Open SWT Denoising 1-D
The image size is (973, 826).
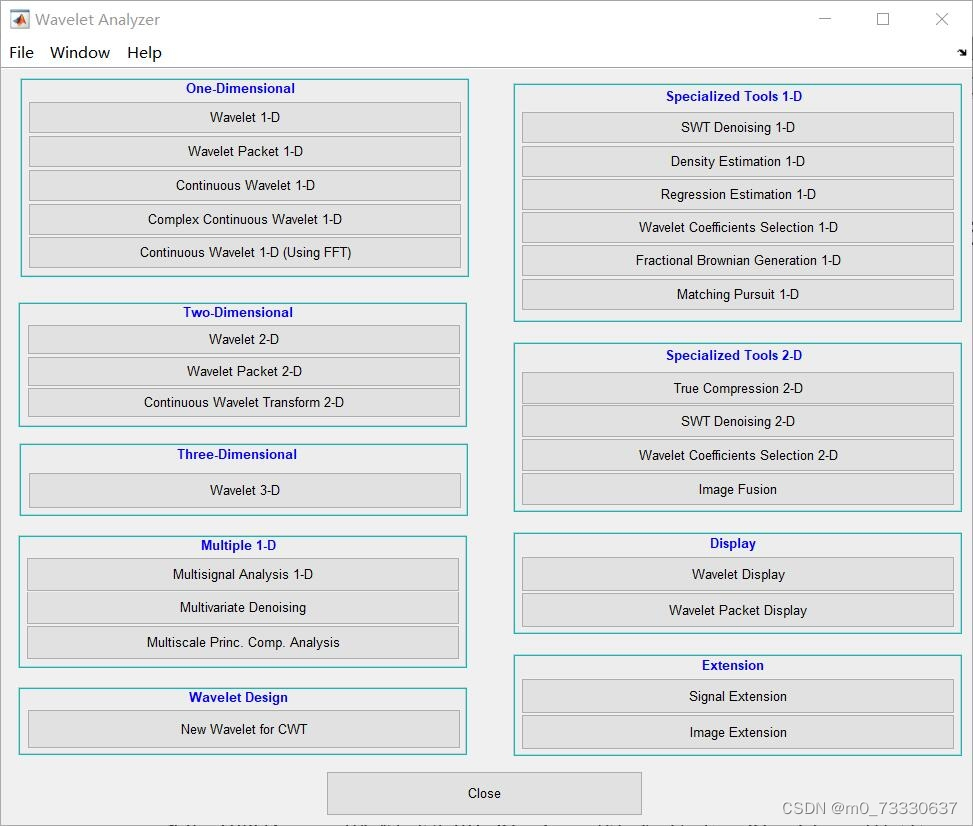(738, 127)
